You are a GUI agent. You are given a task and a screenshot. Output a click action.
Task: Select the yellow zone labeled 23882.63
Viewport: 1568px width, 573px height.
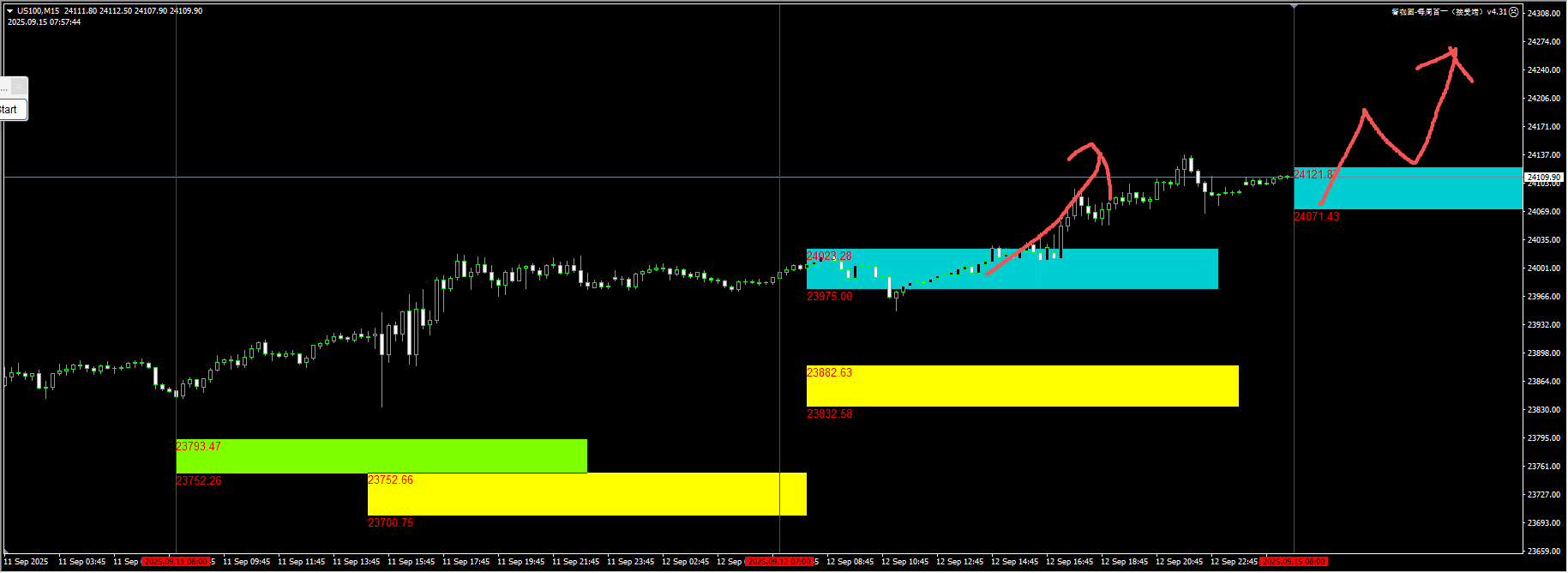(1022, 386)
